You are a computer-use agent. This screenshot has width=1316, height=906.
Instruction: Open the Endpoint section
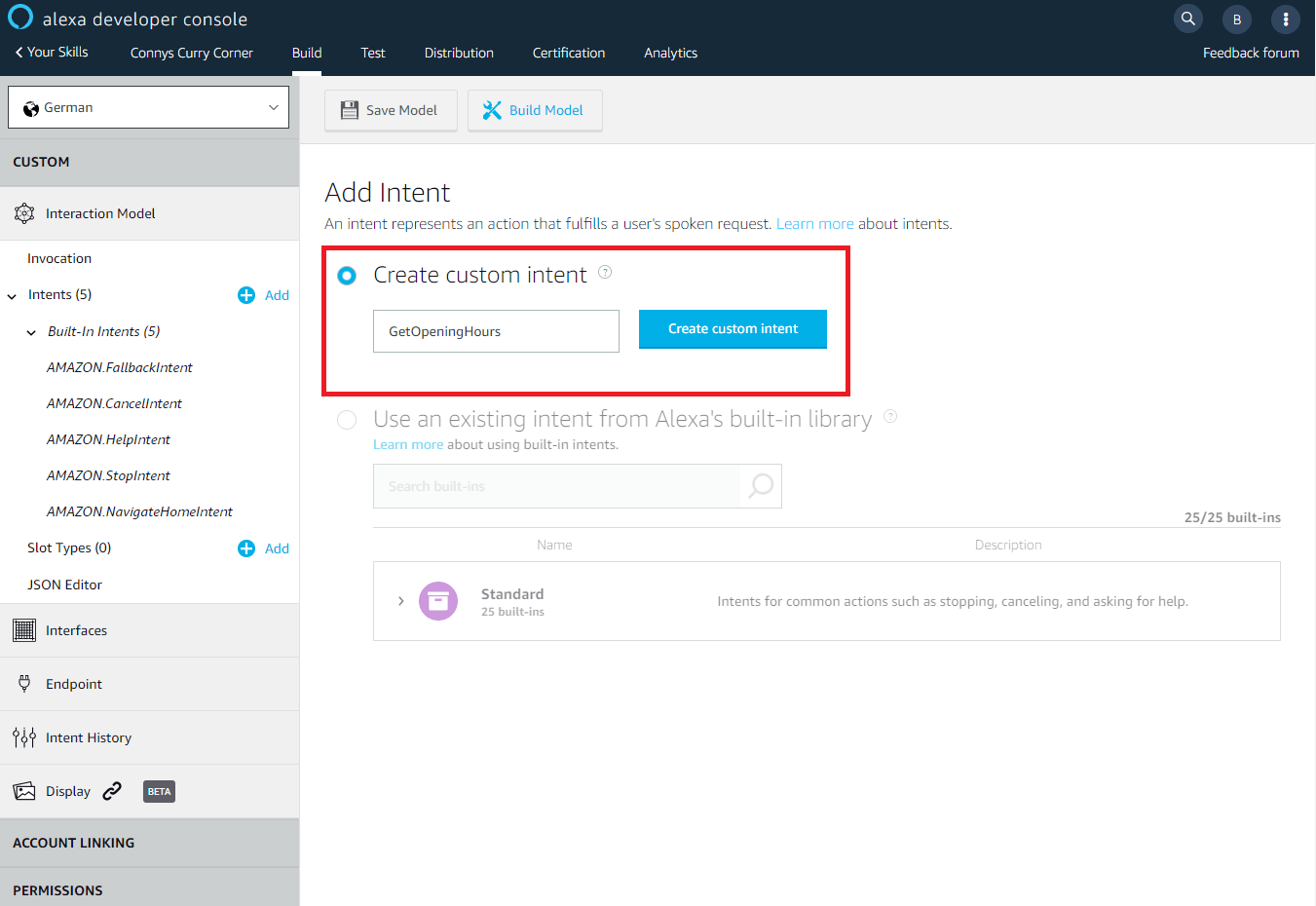pos(74,684)
